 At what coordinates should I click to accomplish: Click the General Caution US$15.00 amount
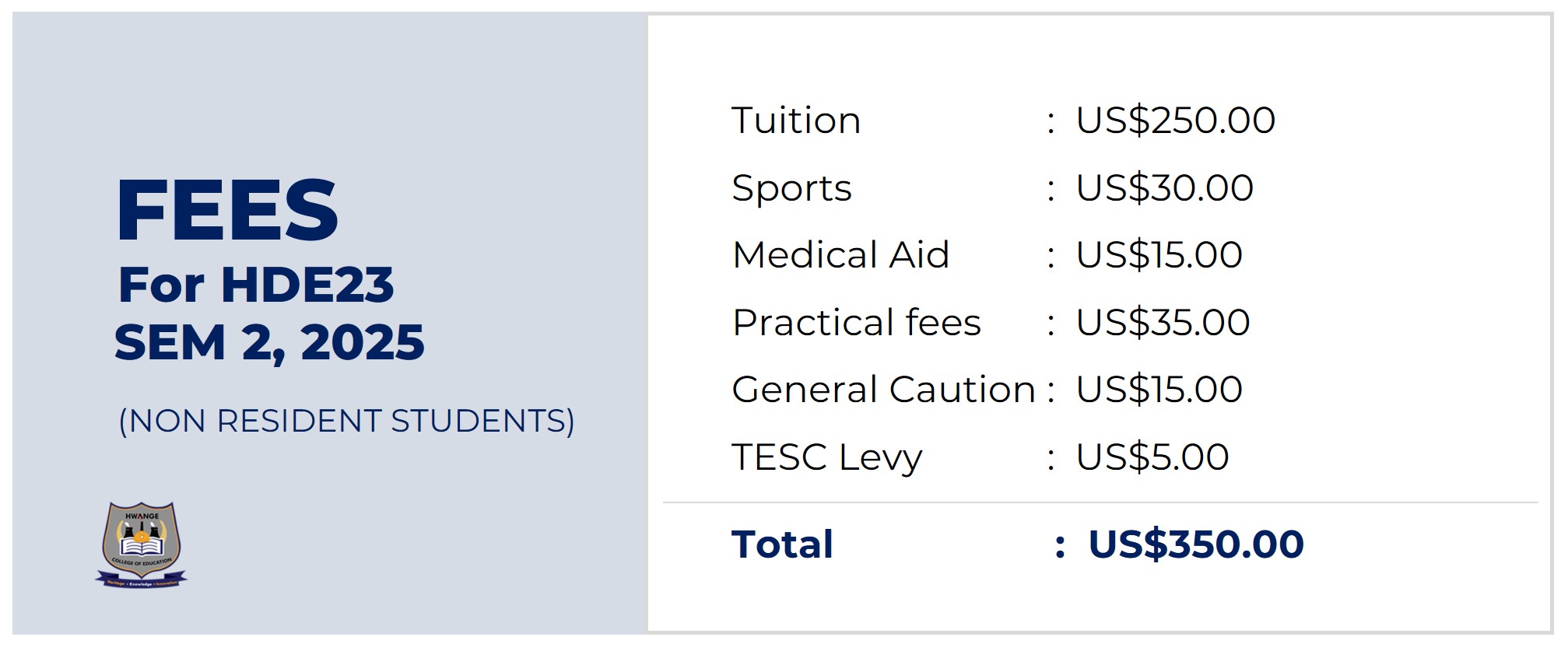pos(1159,390)
